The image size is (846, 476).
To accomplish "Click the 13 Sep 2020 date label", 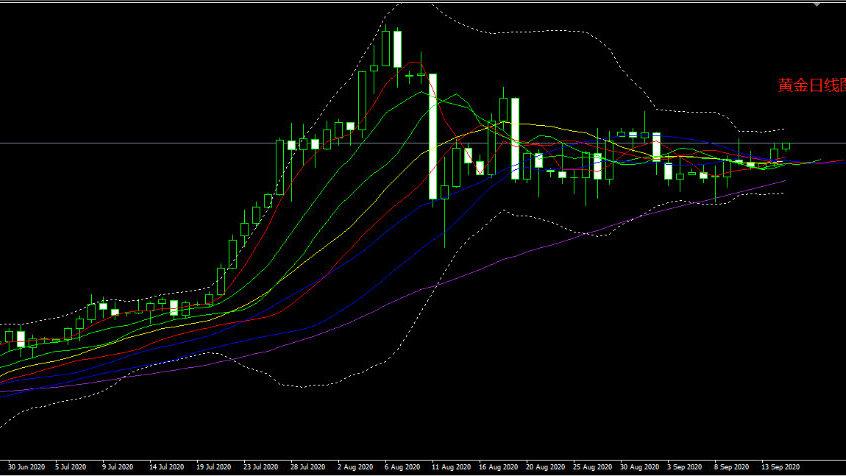I will click(779, 467).
